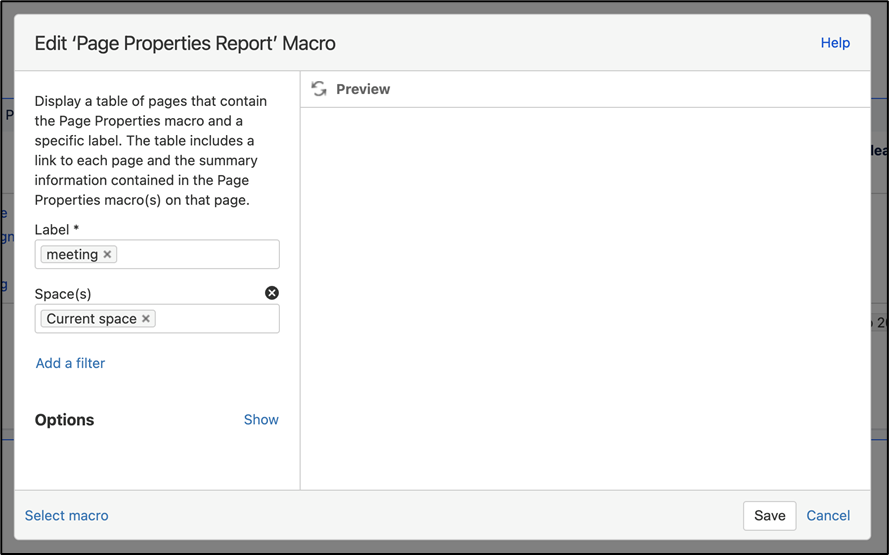Click the Space(s) input field

[x=157, y=319]
